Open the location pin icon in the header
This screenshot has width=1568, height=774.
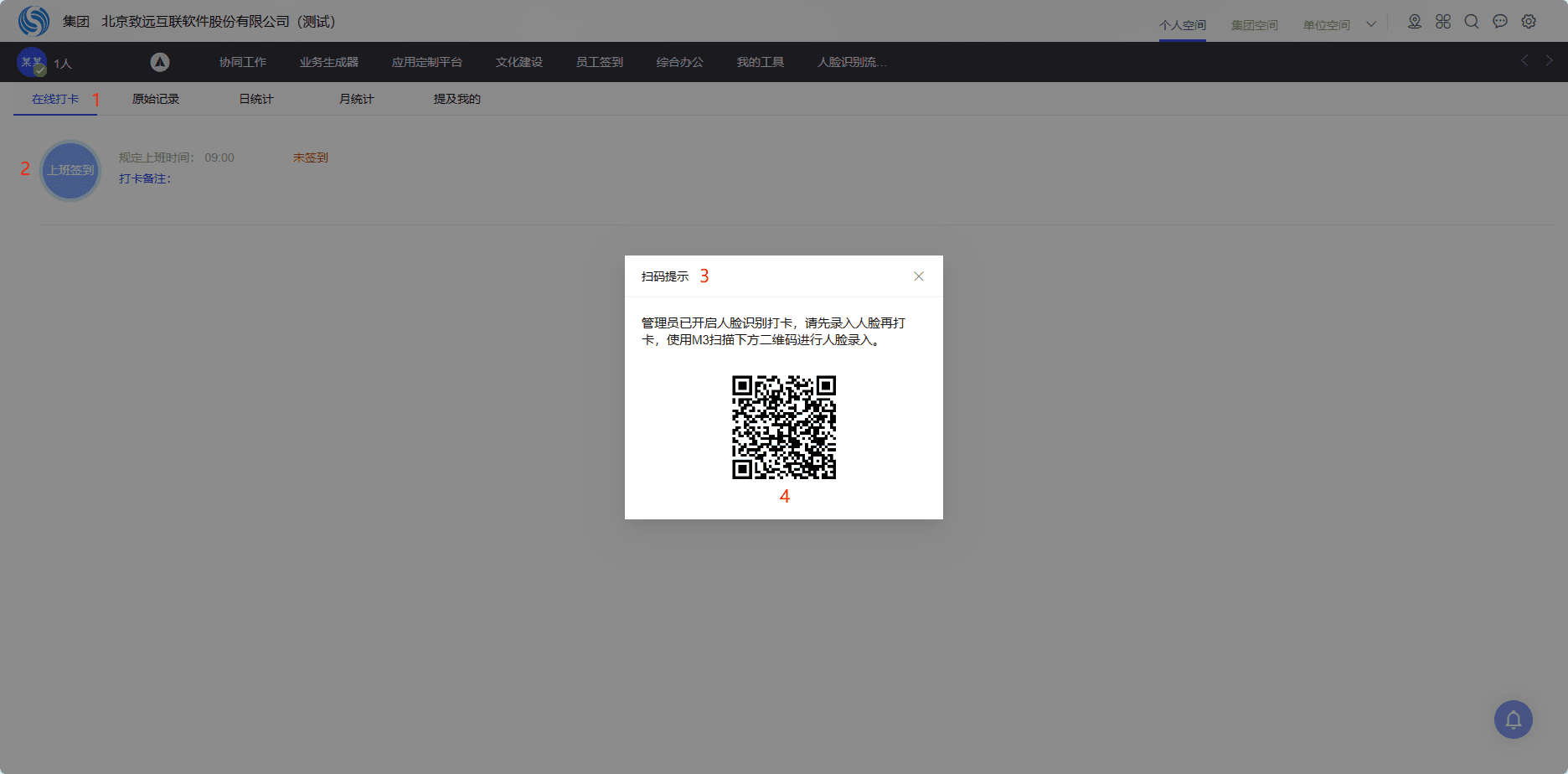coord(1415,22)
